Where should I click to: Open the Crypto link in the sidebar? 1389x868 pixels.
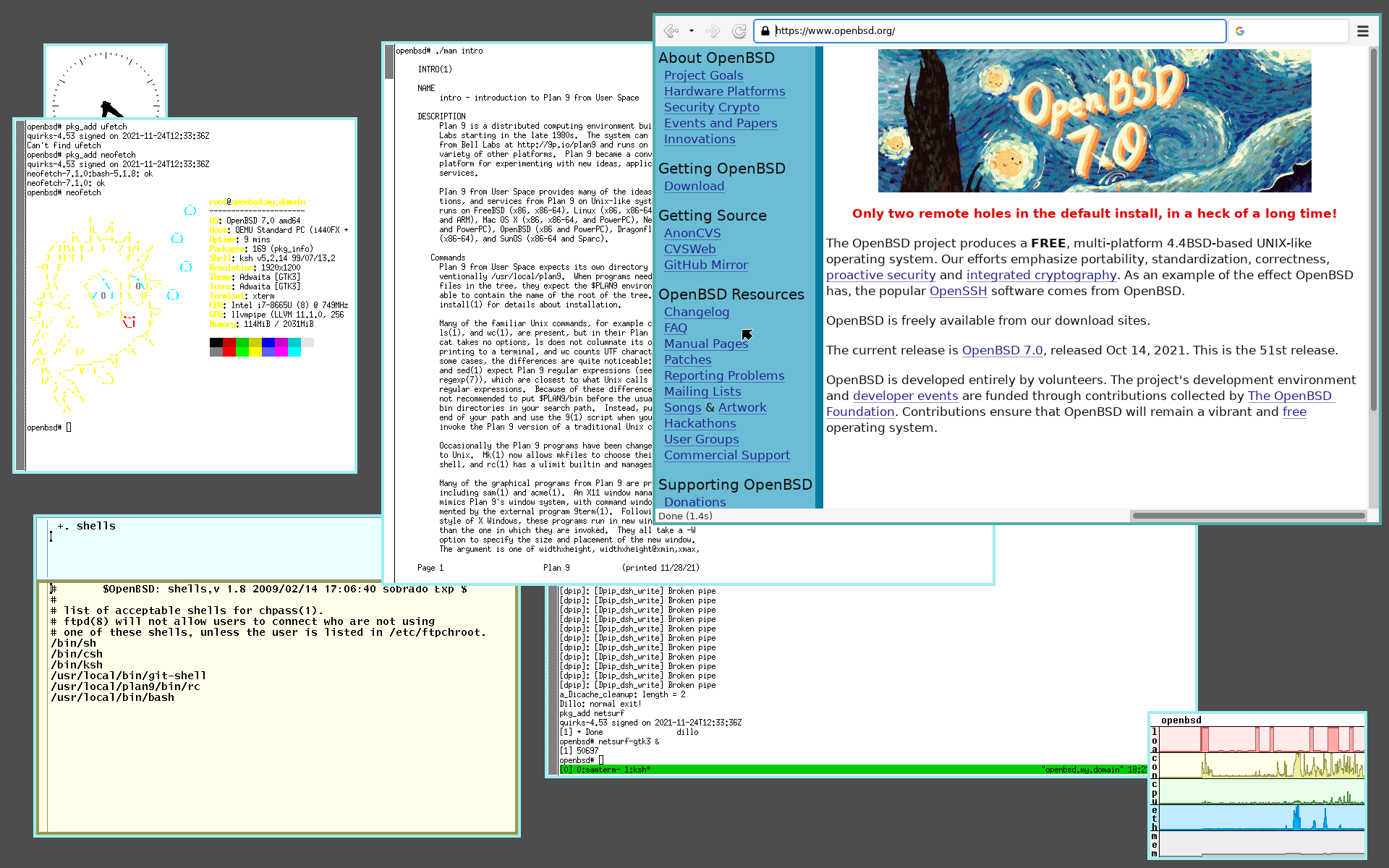point(739,107)
